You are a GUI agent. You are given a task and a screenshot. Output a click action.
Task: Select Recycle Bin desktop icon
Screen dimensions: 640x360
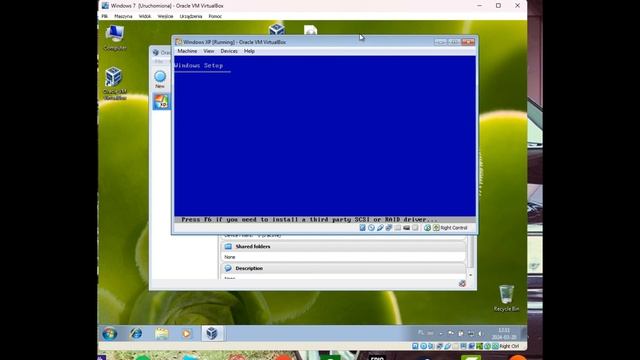point(506,298)
